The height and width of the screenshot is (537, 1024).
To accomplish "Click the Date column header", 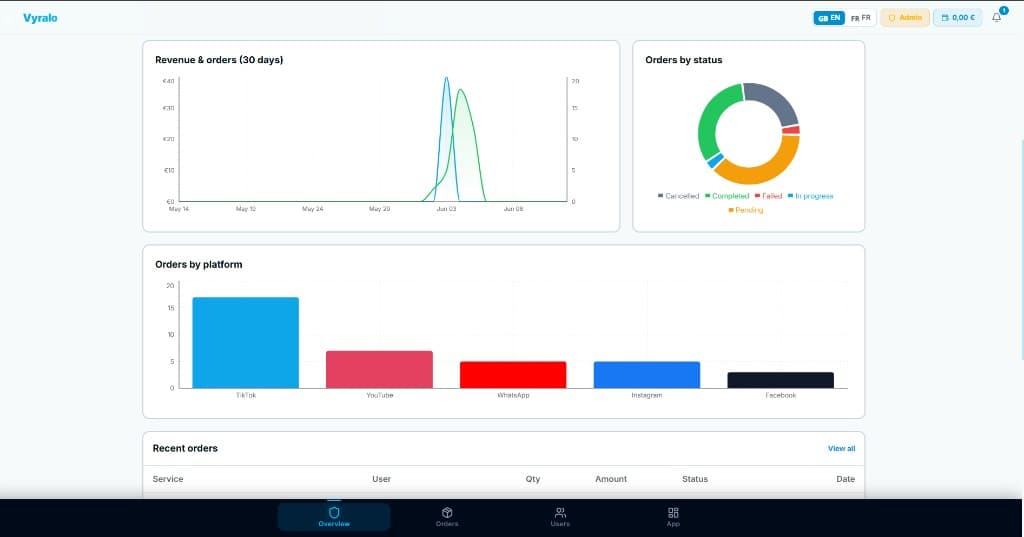I will click(x=845, y=479).
